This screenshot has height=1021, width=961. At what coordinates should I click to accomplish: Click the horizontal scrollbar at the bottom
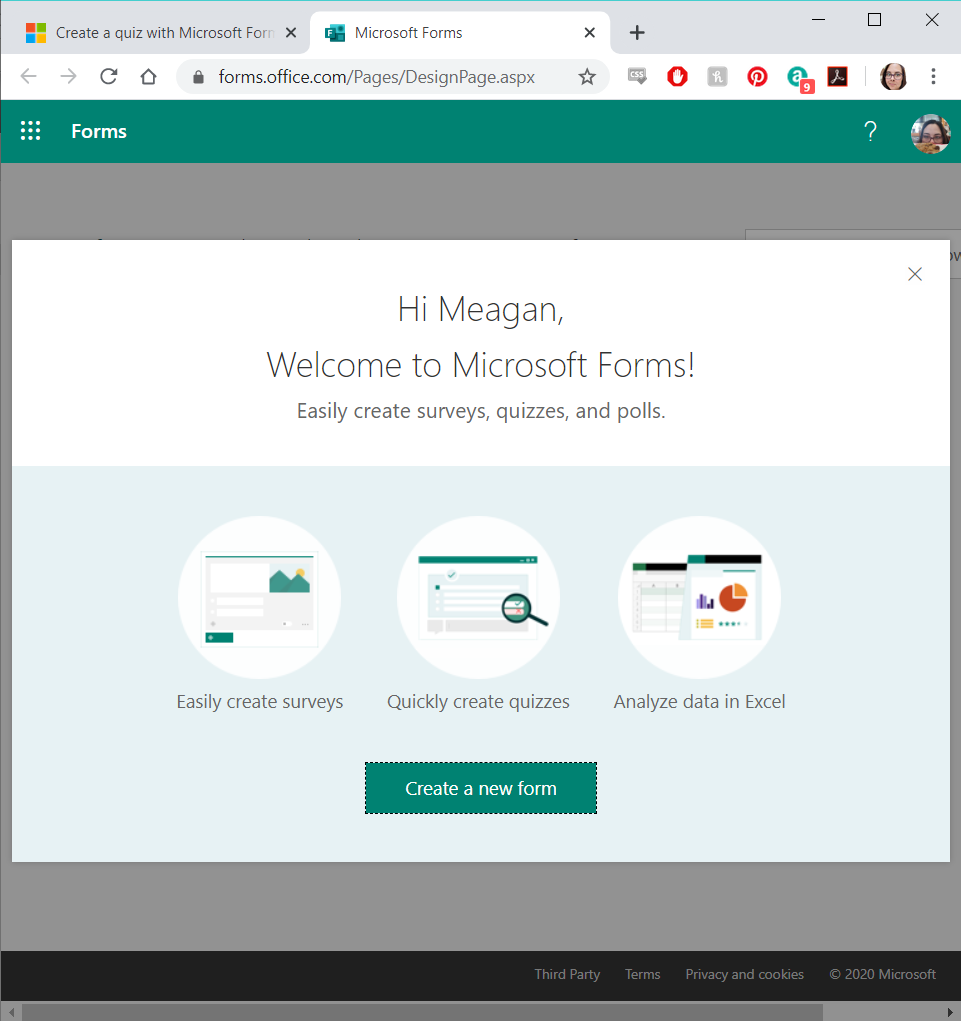coord(420,1012)
